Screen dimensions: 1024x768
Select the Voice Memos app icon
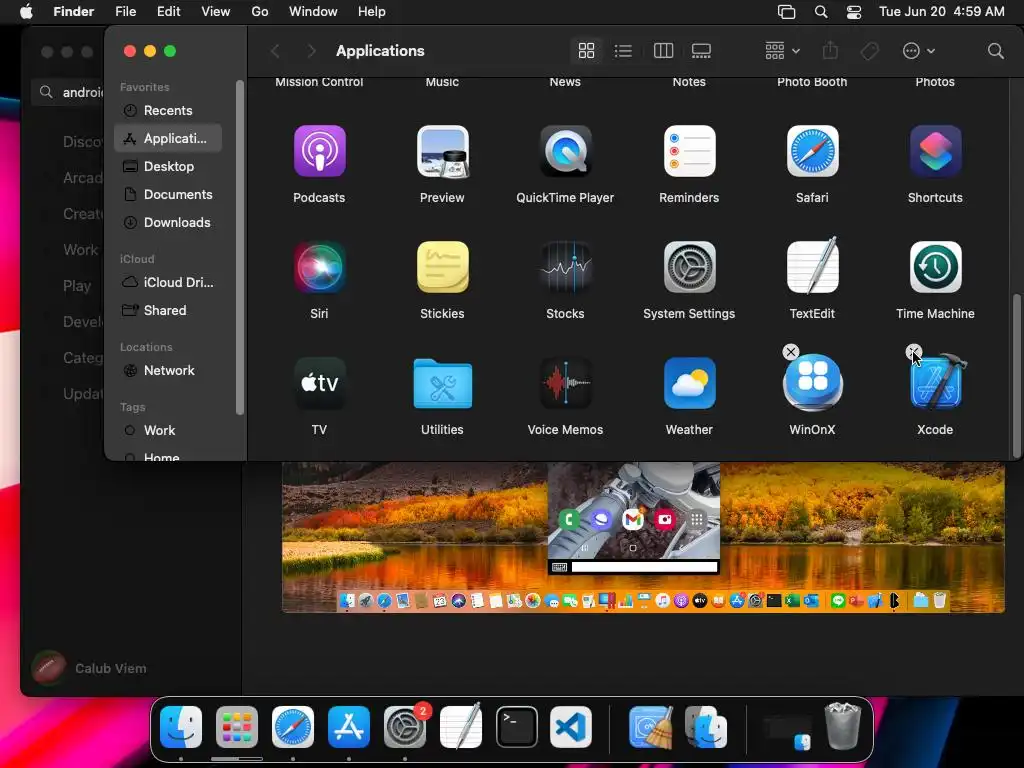pyautogui.click(x=566, y=383)
